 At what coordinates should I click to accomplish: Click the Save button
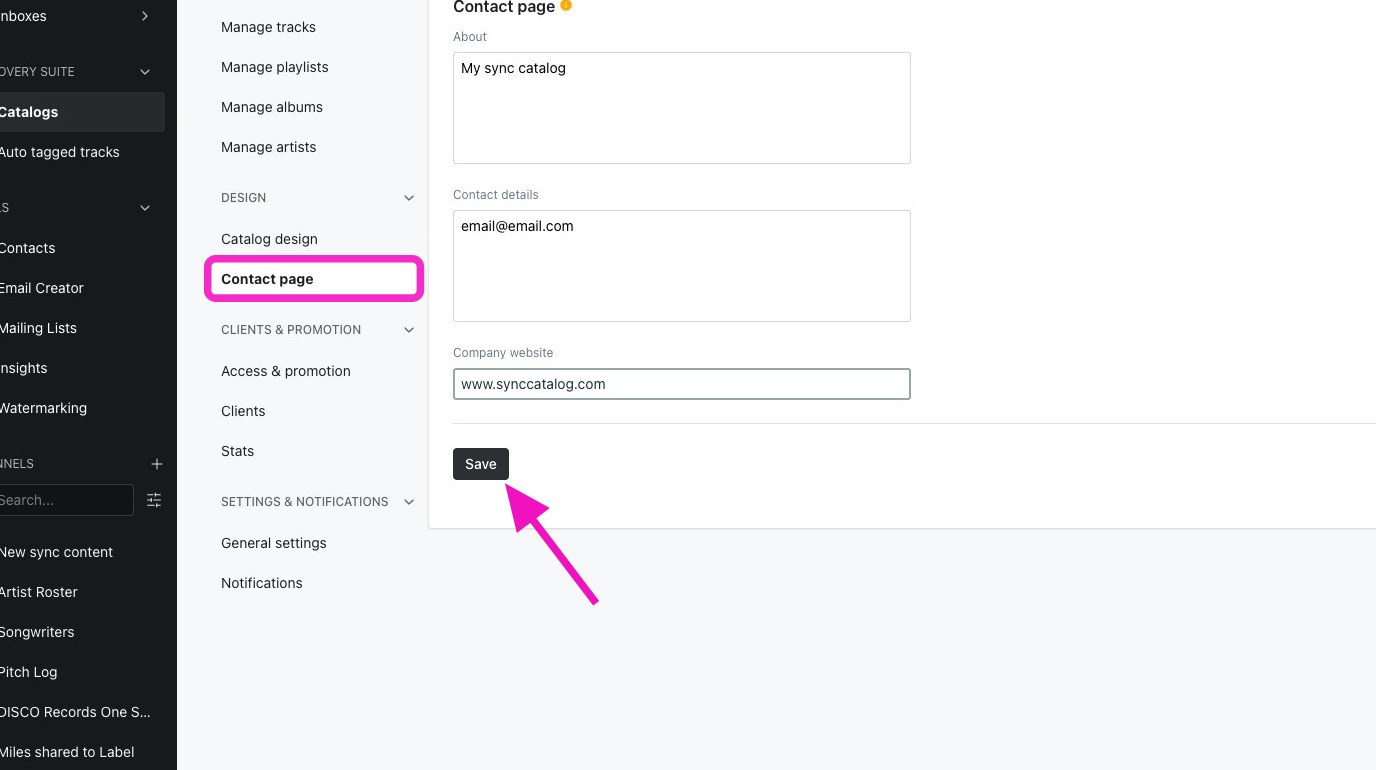(481, 464)
